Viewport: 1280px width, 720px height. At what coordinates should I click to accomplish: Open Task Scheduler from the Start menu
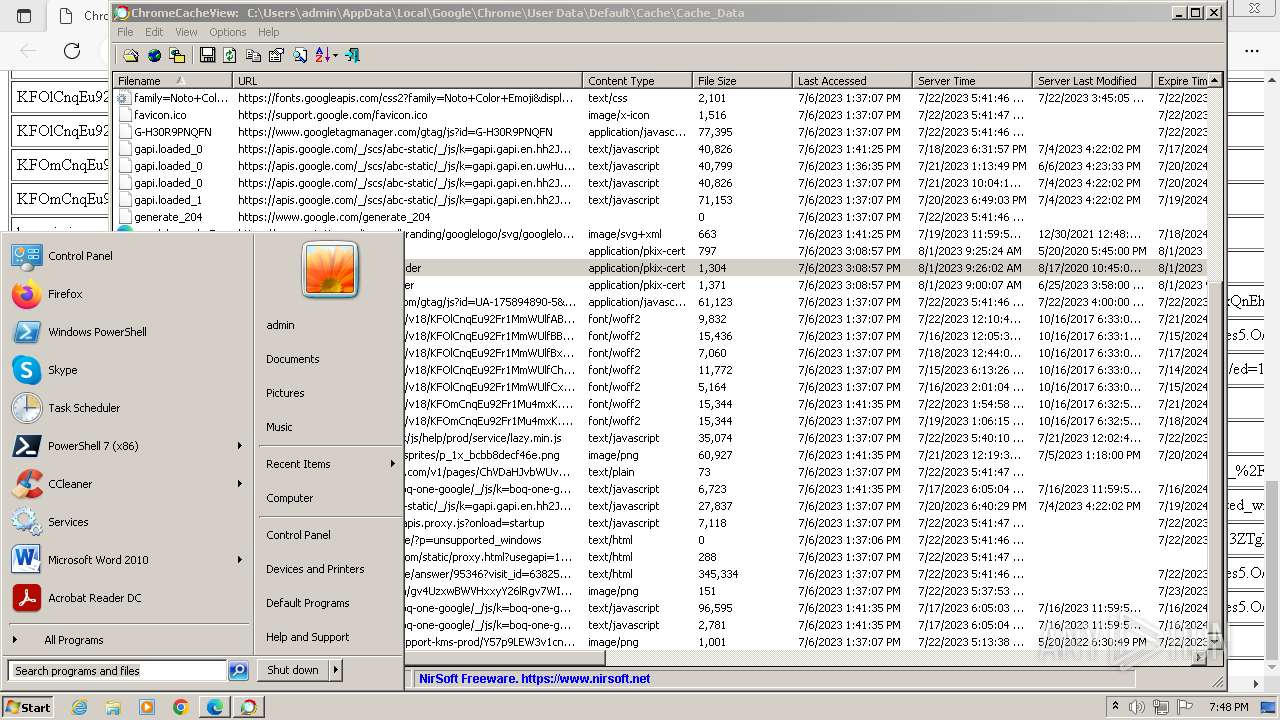point(127,408)
